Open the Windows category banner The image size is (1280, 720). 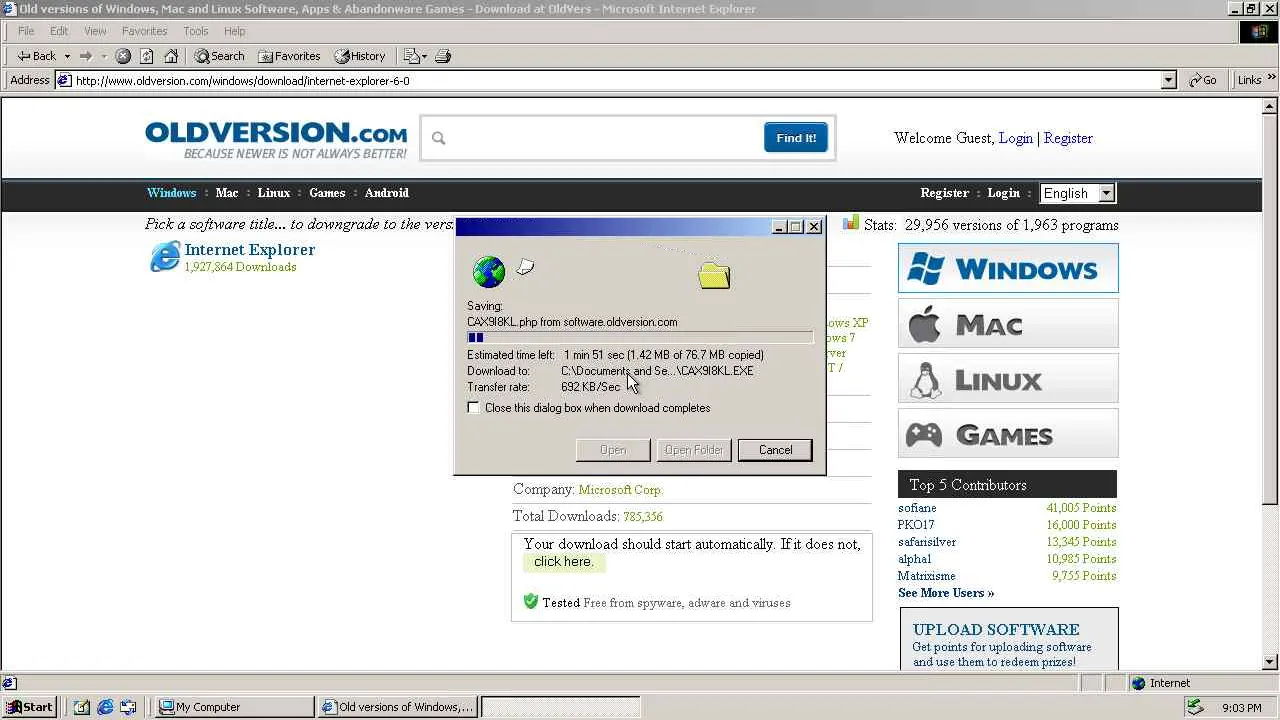pos(1008,268)
